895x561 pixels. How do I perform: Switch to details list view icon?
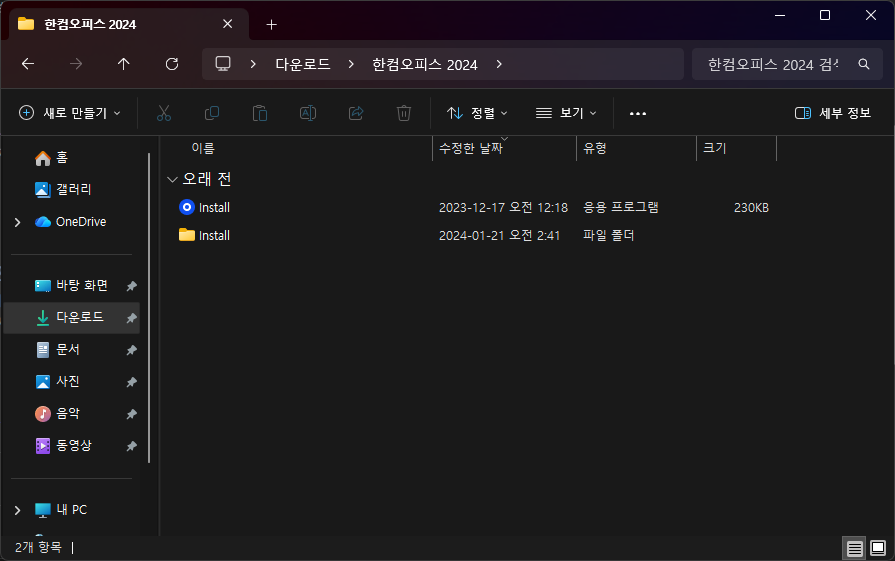coord(854,548)
